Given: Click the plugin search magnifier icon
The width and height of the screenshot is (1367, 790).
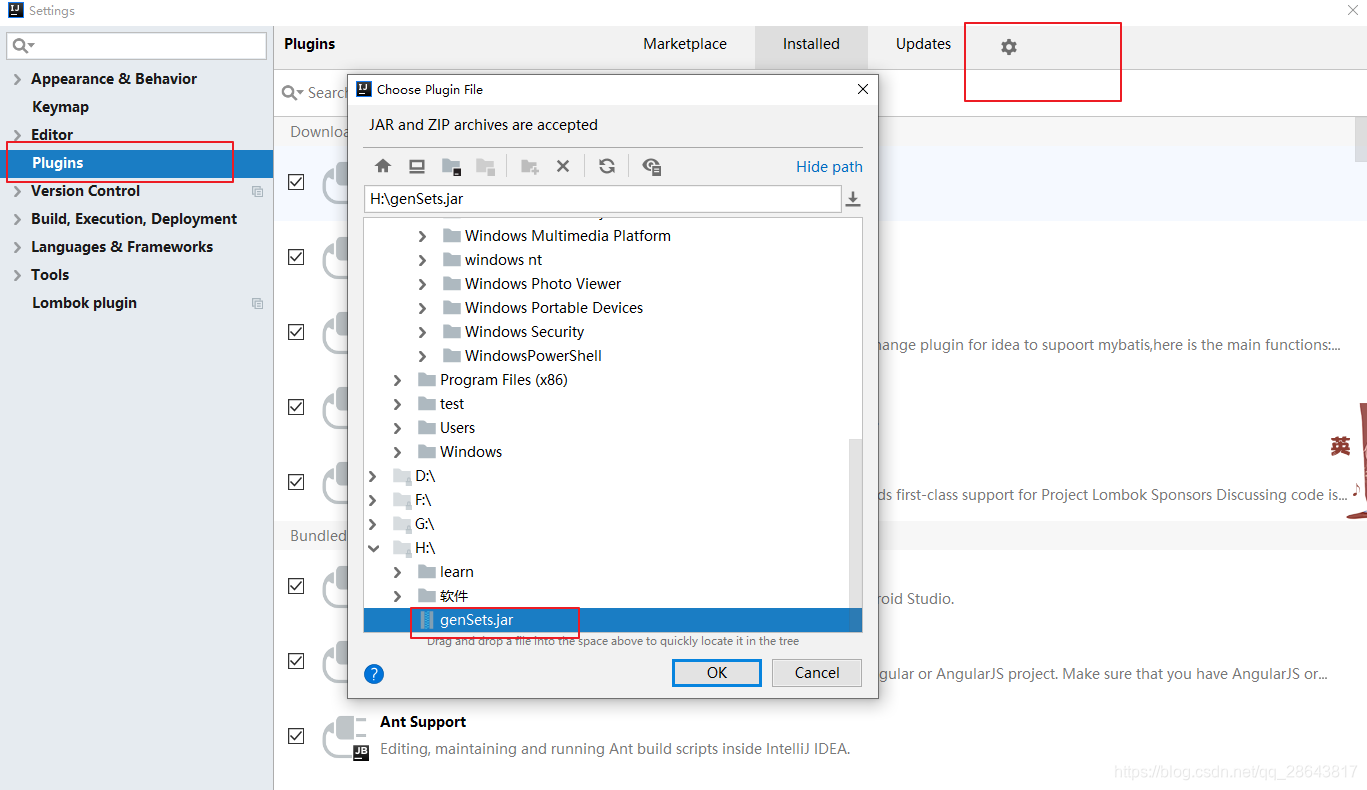Looking at the screenshot, I should pyautogui.click(x=292, y=93).
